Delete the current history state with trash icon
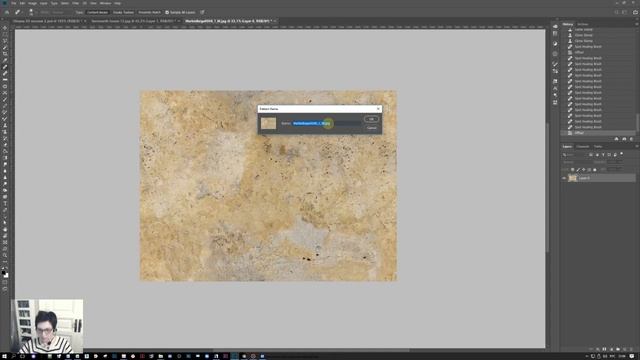640x360 pixels. [631, 139]
